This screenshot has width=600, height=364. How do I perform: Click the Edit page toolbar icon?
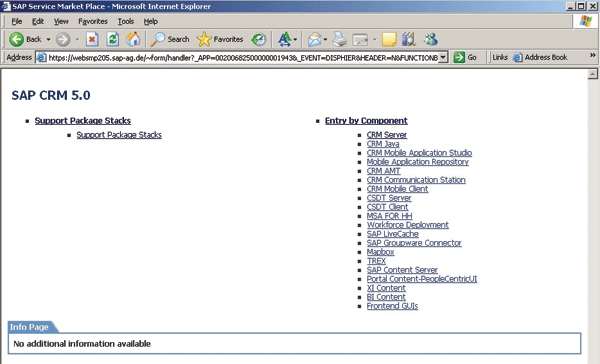coord(360,39)
